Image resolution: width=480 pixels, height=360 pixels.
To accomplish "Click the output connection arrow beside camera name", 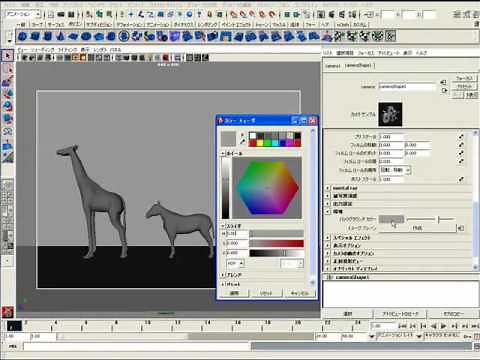I will (x=444, y=90).
